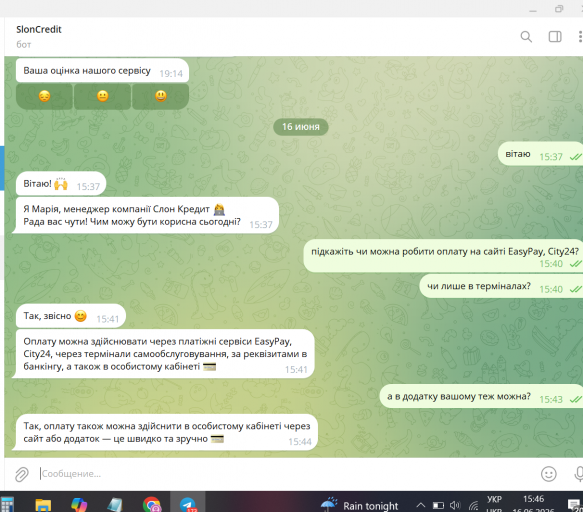
Task: Select message а в додатку вашому теж можна?
Action: 481,396
